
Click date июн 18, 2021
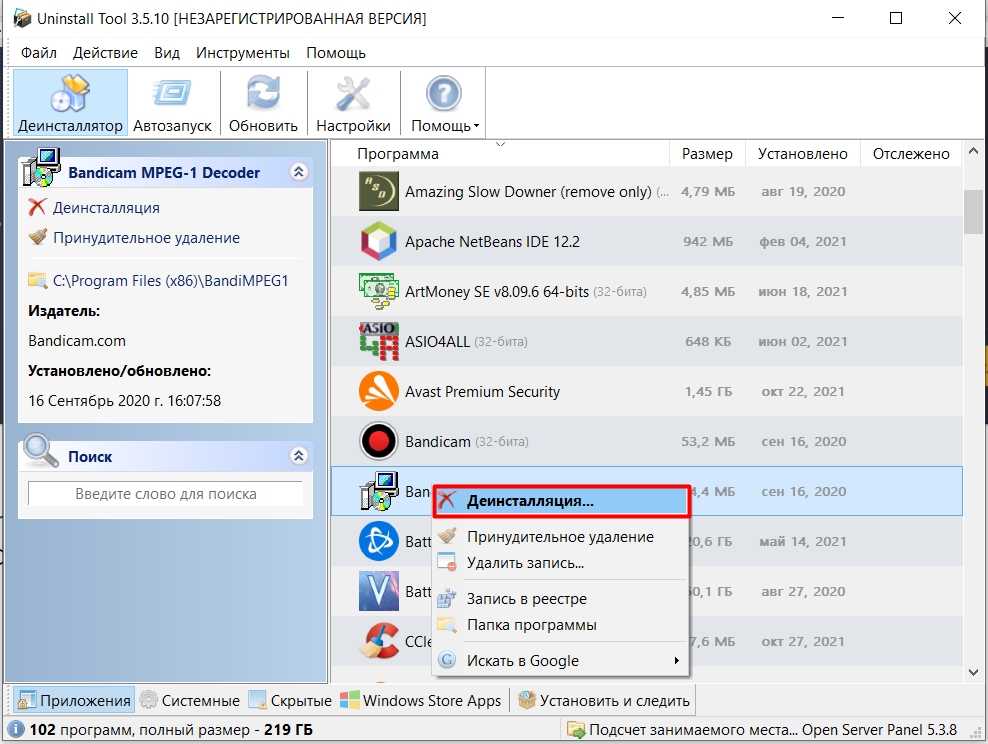tap(803, 292)
